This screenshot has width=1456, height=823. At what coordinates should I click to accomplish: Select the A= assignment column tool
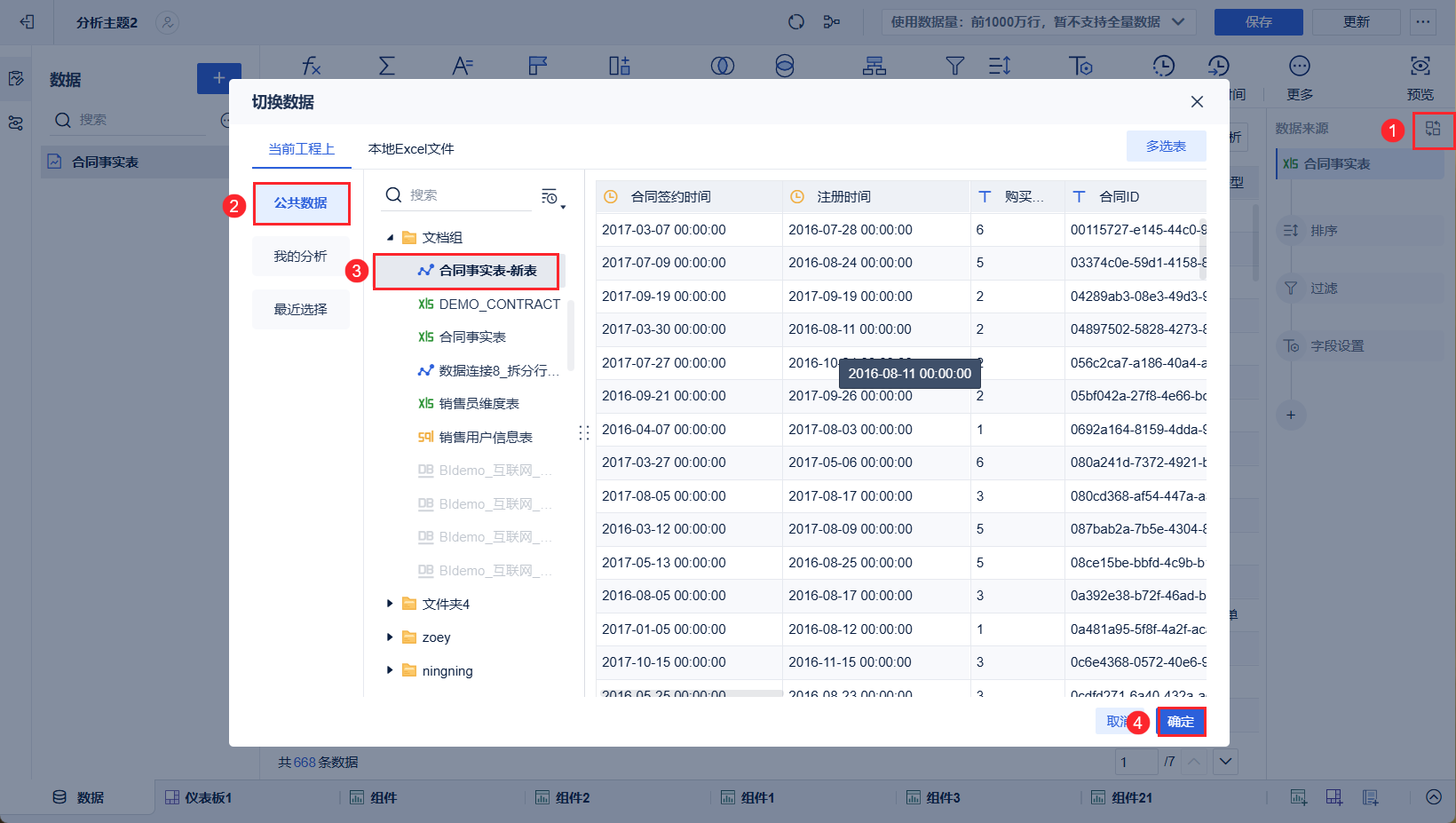[463, 66]
